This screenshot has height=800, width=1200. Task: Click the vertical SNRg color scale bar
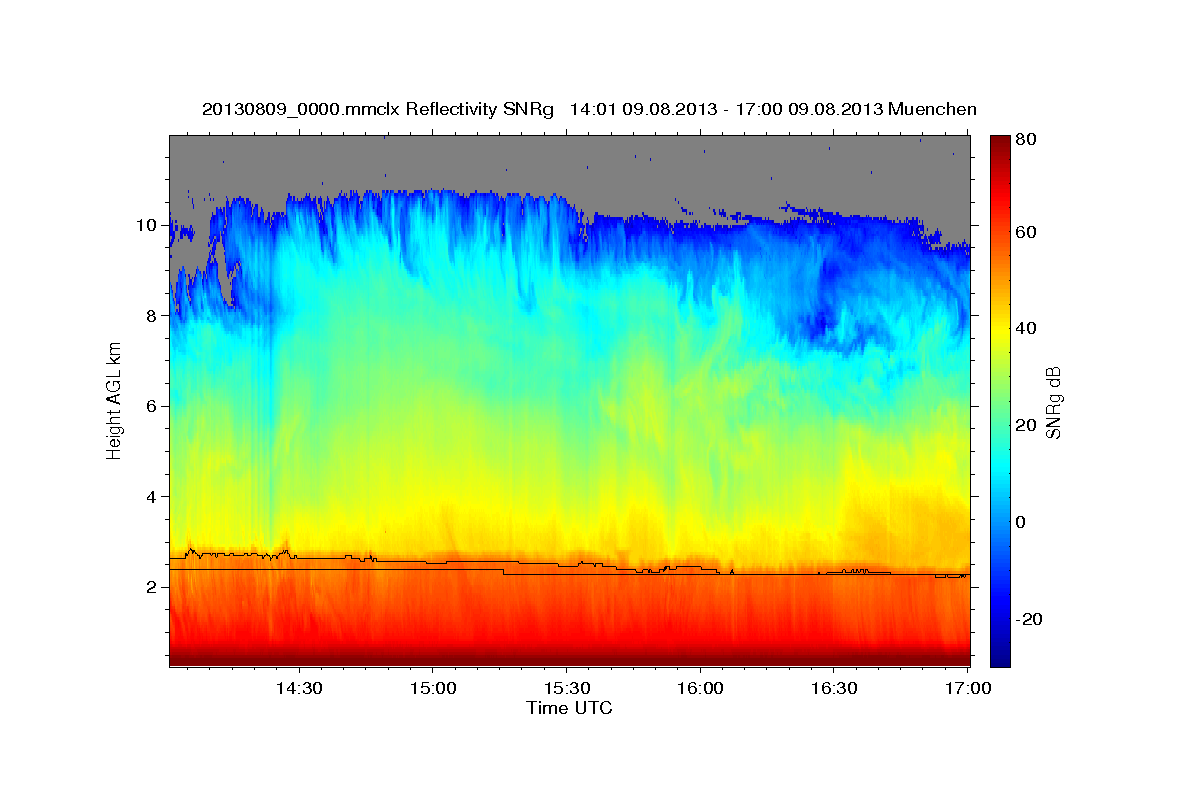[x=1000, y=401]
